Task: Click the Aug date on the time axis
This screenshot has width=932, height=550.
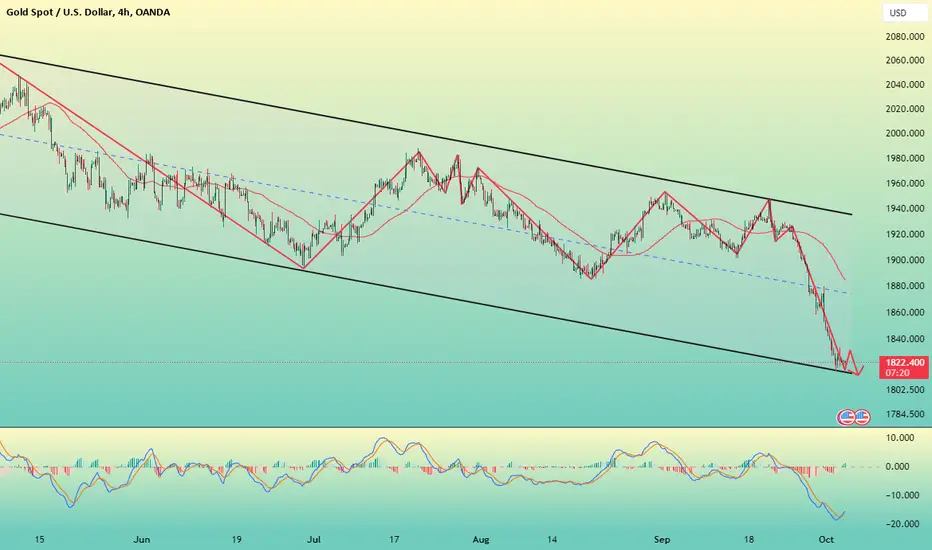Action: coord(481,540)
